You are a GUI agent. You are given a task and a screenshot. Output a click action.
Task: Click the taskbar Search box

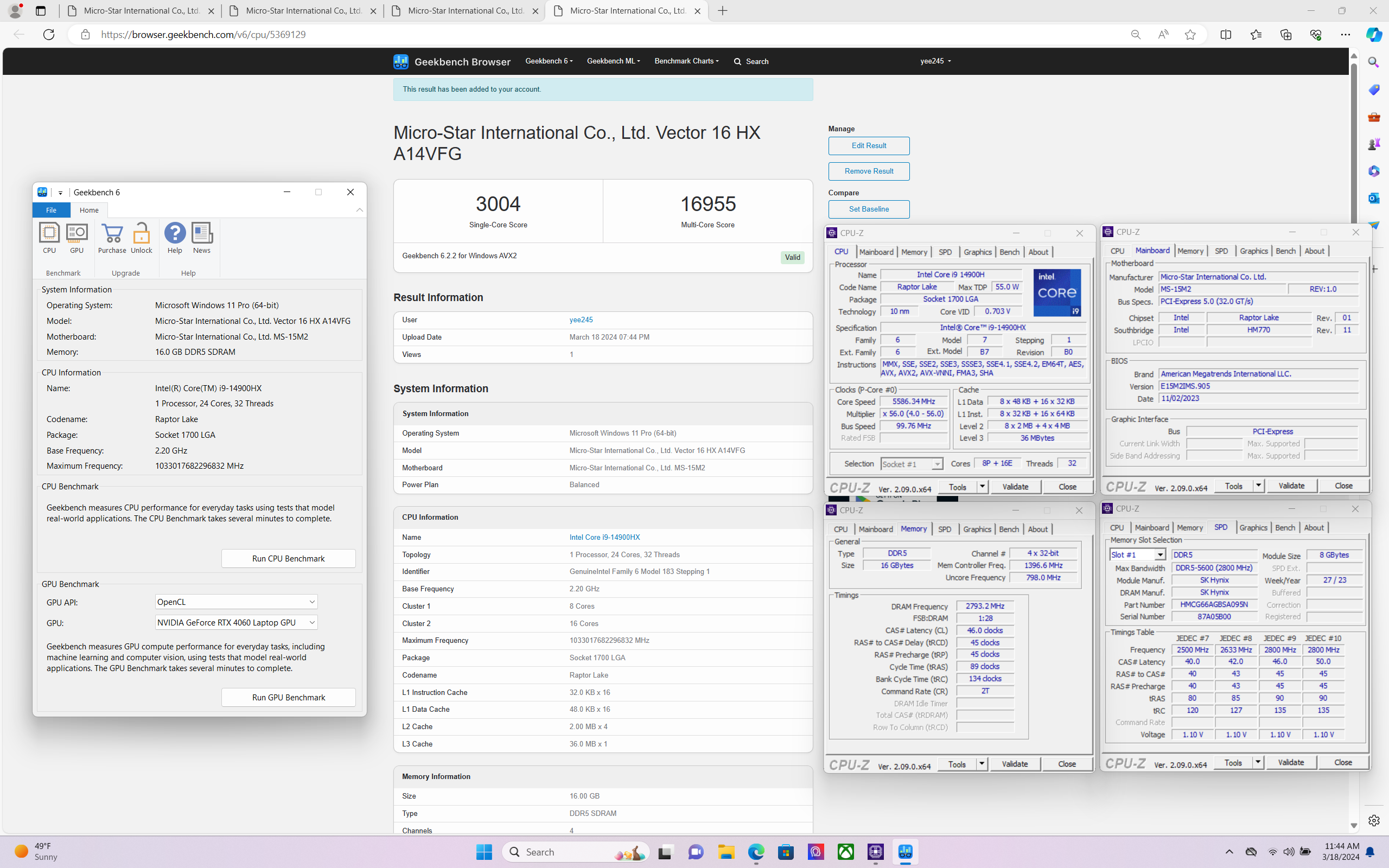pos(575,852)
